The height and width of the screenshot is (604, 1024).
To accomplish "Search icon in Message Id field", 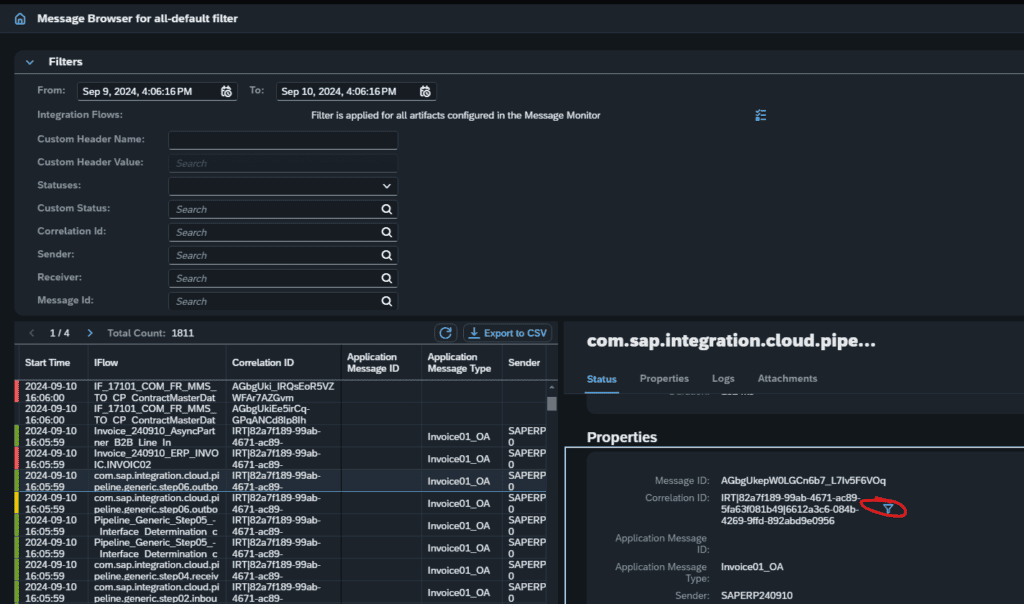I will point(387,302).
